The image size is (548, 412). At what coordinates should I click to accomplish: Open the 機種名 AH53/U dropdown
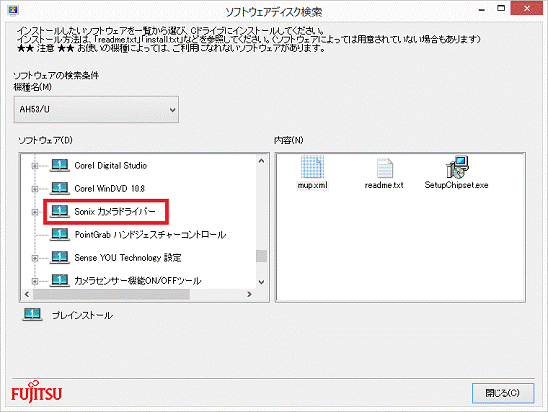coord(96,109)
